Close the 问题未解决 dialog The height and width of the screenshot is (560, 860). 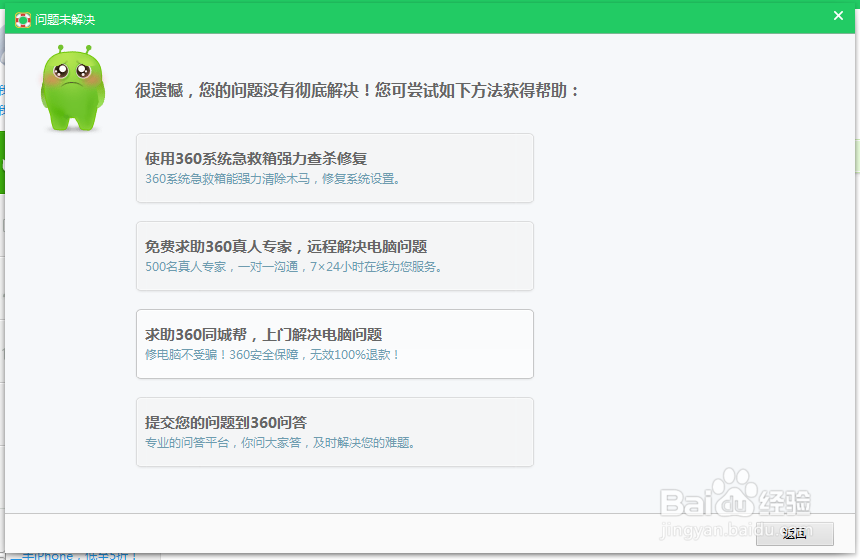838,16
